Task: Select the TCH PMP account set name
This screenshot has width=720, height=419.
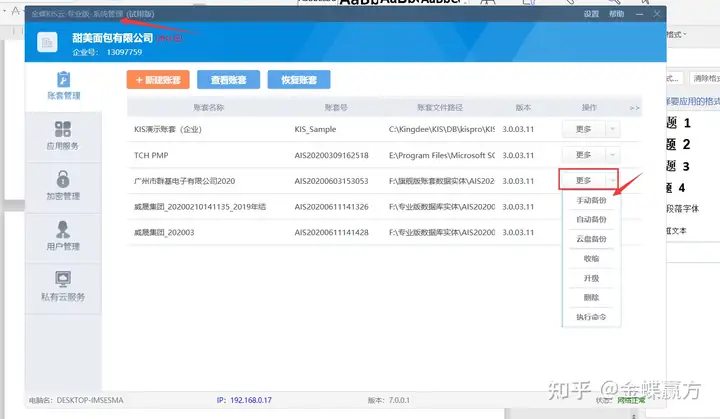Action: [151, 155]
